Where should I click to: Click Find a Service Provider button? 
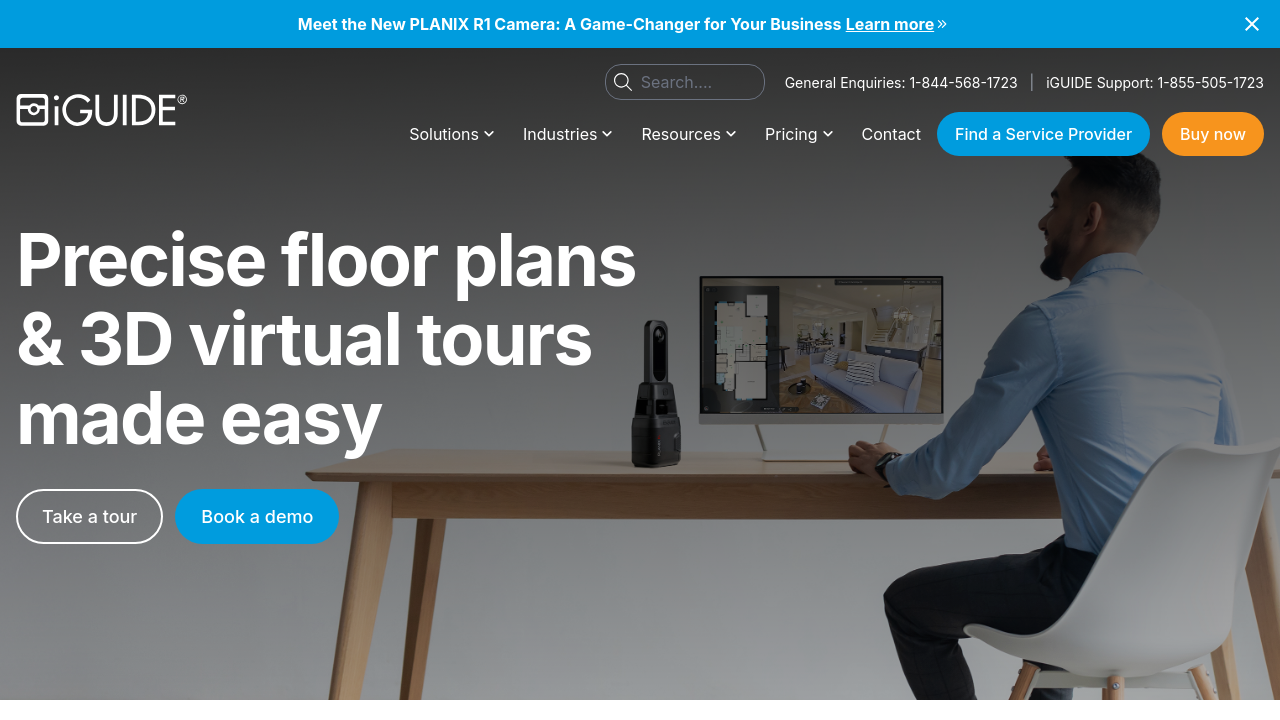pos(1043,134)
